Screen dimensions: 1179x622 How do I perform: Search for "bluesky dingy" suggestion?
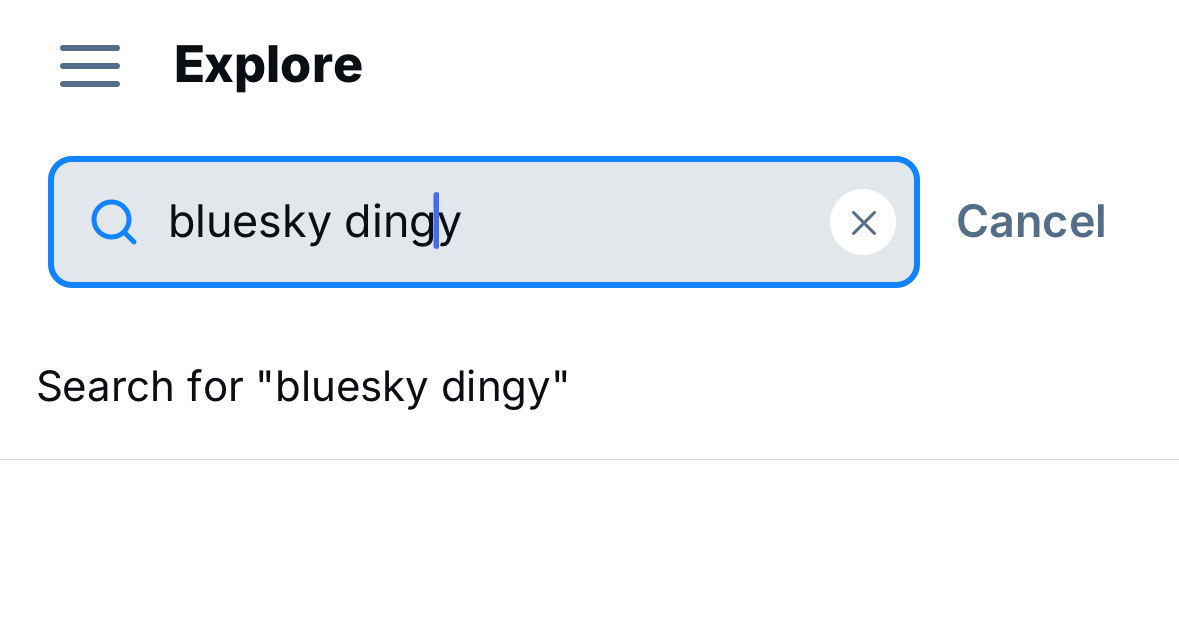pyautogui.click(x=302, y=387)
